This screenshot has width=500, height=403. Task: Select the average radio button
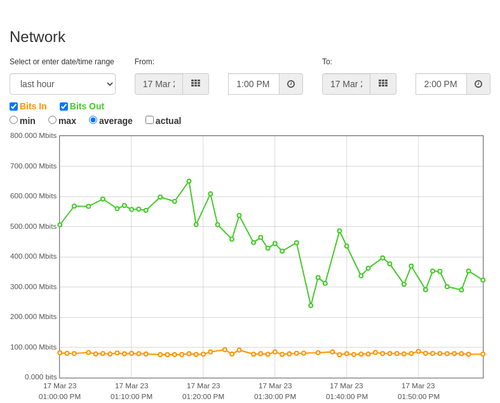point(93,120)
